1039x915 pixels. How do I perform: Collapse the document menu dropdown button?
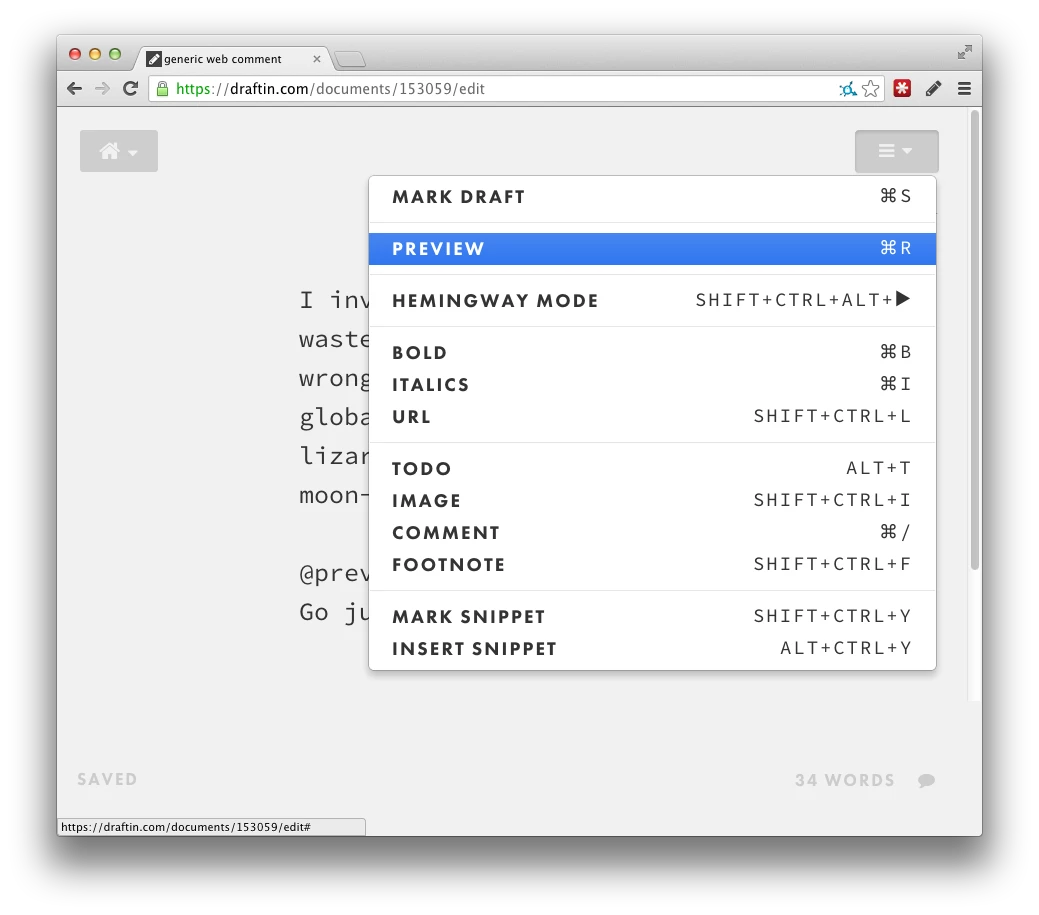click(x=897, y=151)
